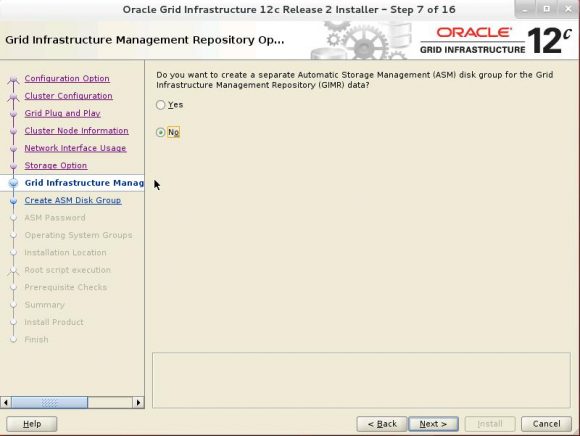Open the Create ASM Disk Group step
The image size is (580, 436).
click(73, 200)
